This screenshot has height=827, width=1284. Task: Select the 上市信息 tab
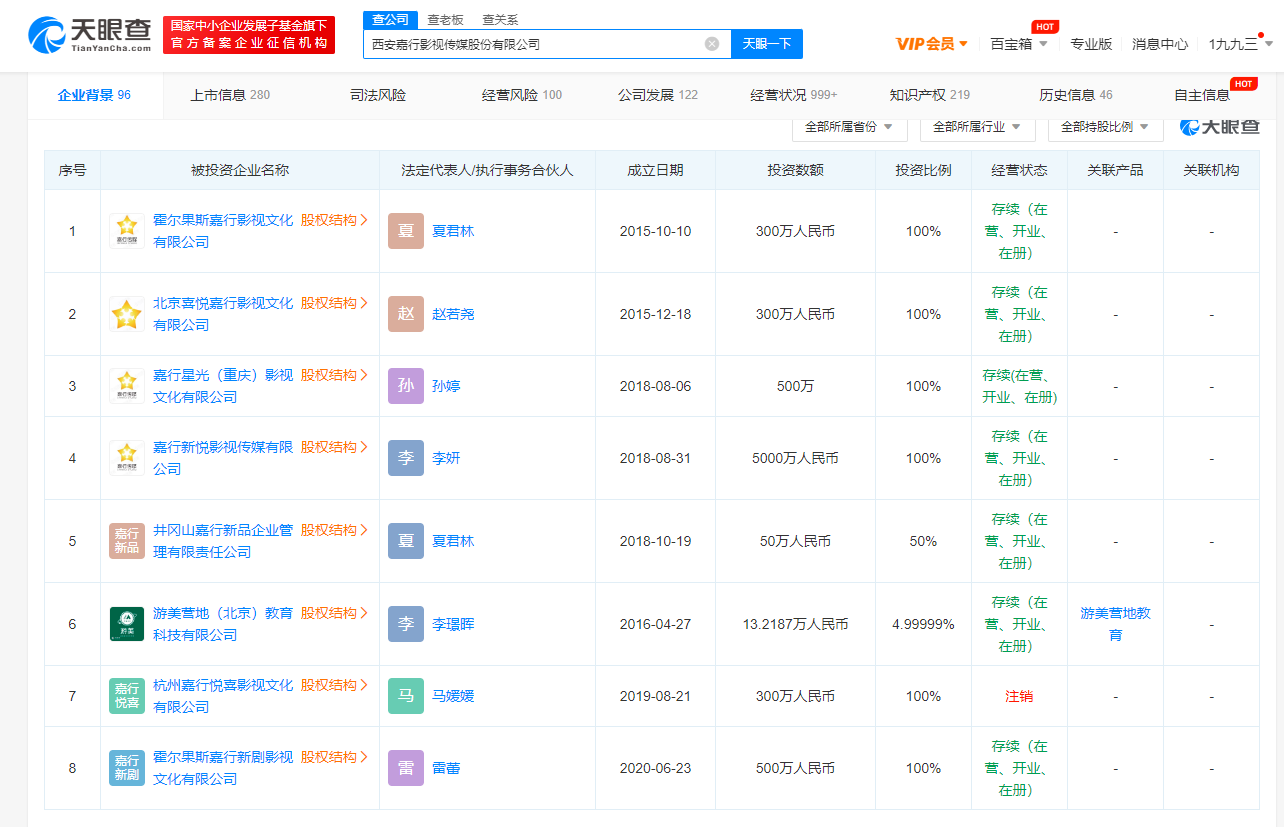tap(230, 95)
